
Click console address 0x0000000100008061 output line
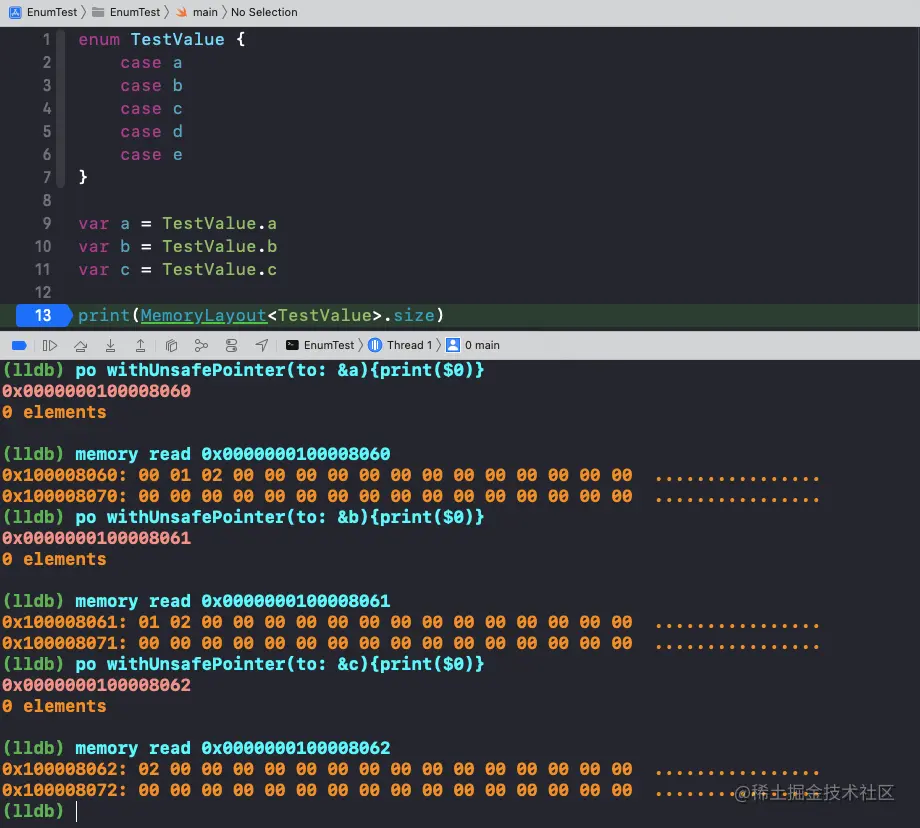pos(97,538)
